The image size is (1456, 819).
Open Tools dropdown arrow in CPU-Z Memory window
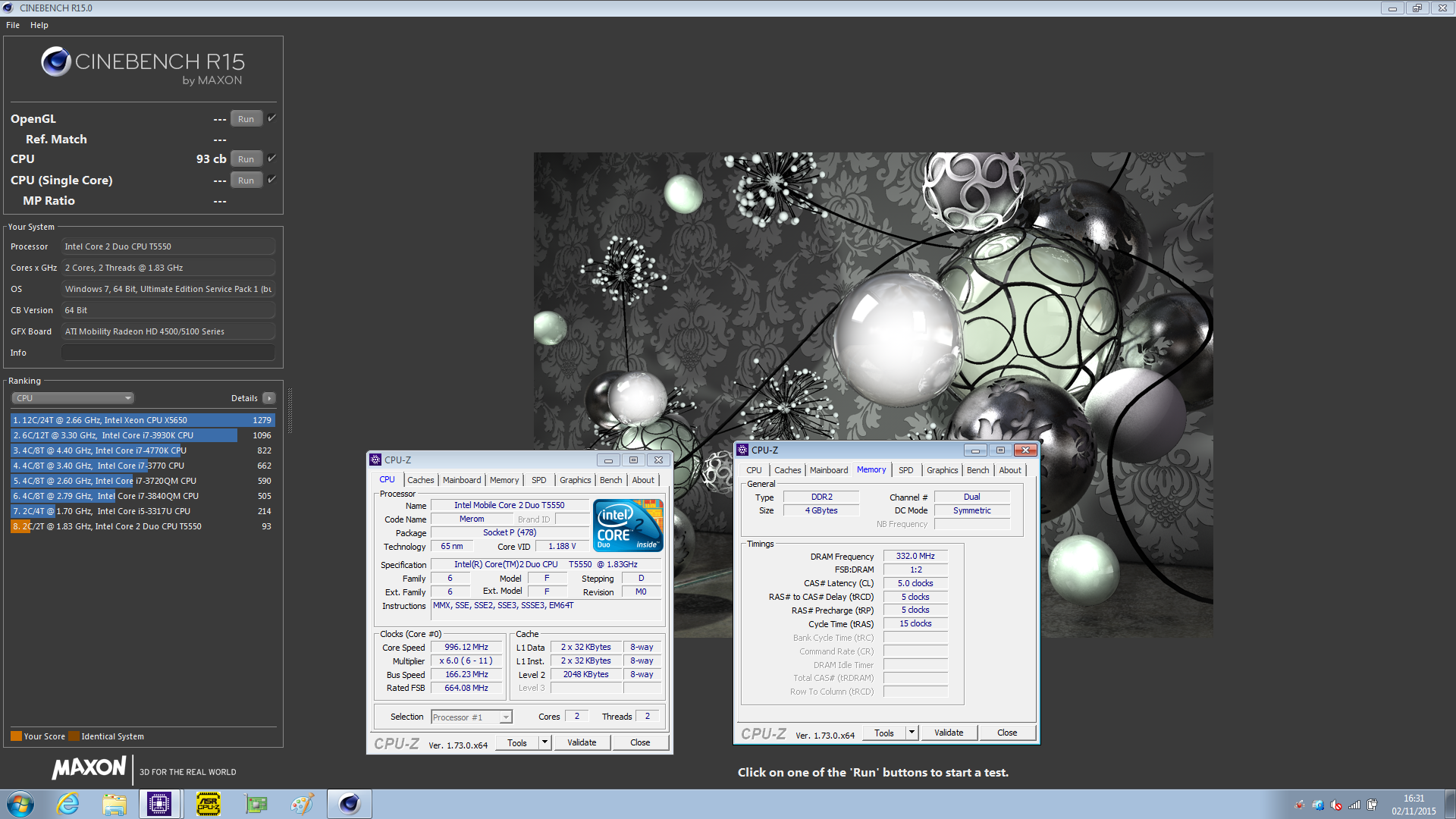(912, 733)
